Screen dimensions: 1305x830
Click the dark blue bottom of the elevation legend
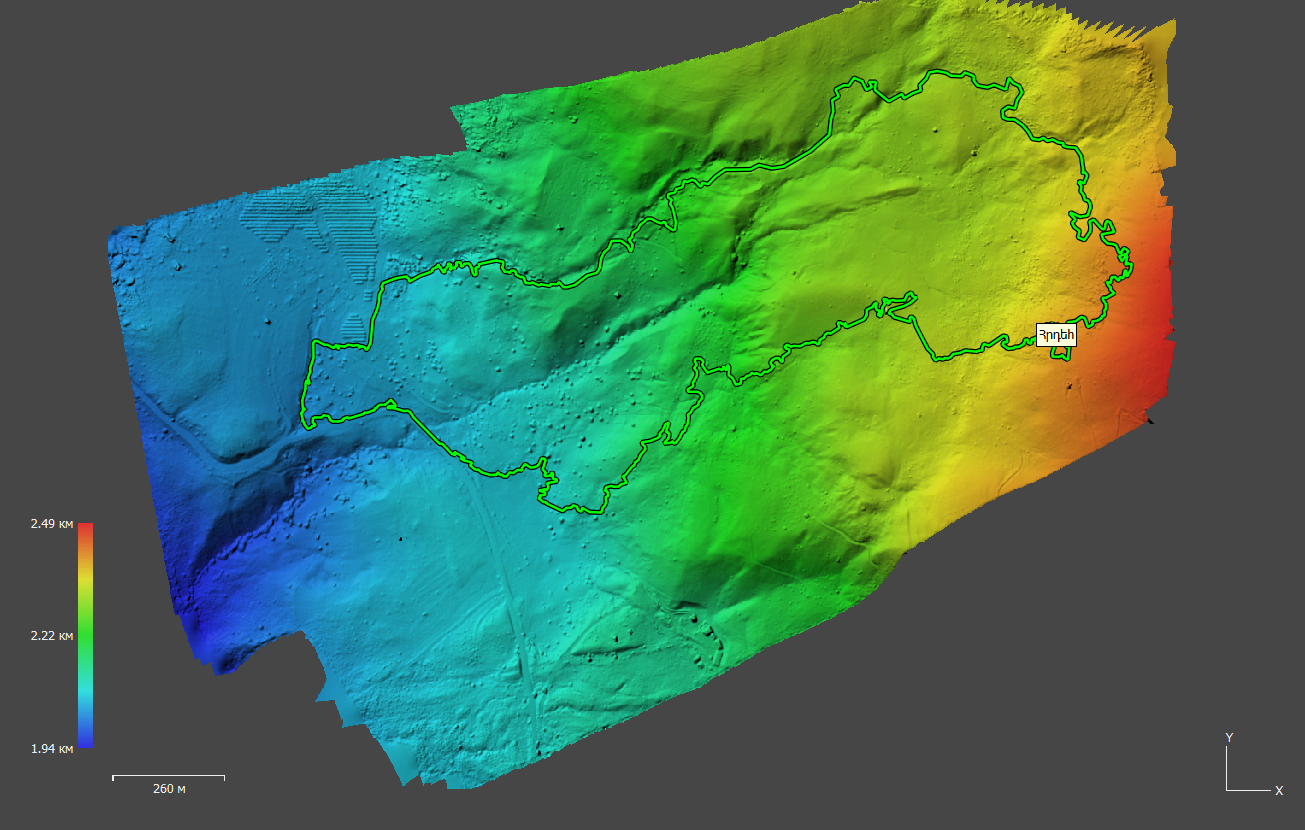[86, 741]
